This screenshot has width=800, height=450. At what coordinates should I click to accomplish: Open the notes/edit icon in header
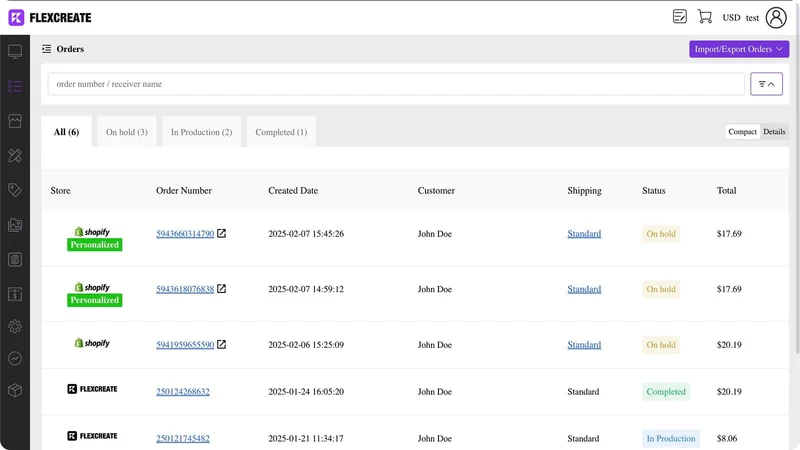pos(680,17)
